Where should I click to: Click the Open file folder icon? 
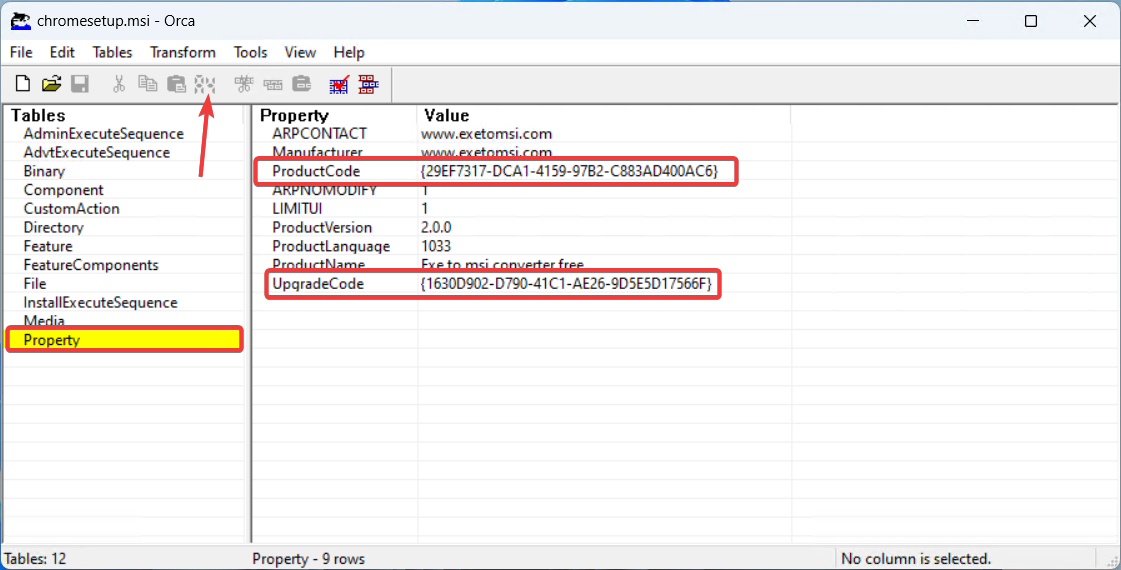(x=51, y=84)
